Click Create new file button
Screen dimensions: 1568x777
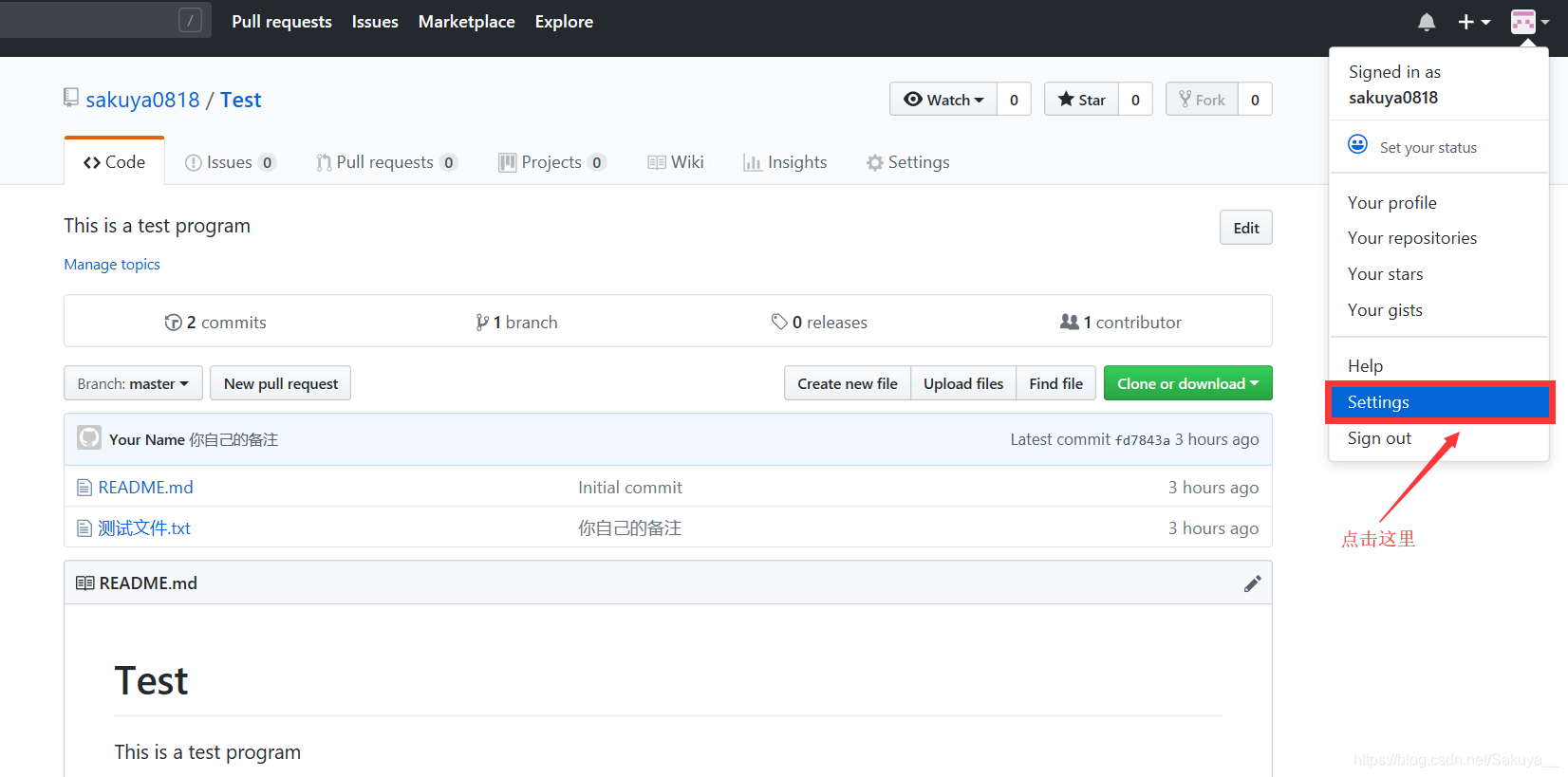coord(848,383)
